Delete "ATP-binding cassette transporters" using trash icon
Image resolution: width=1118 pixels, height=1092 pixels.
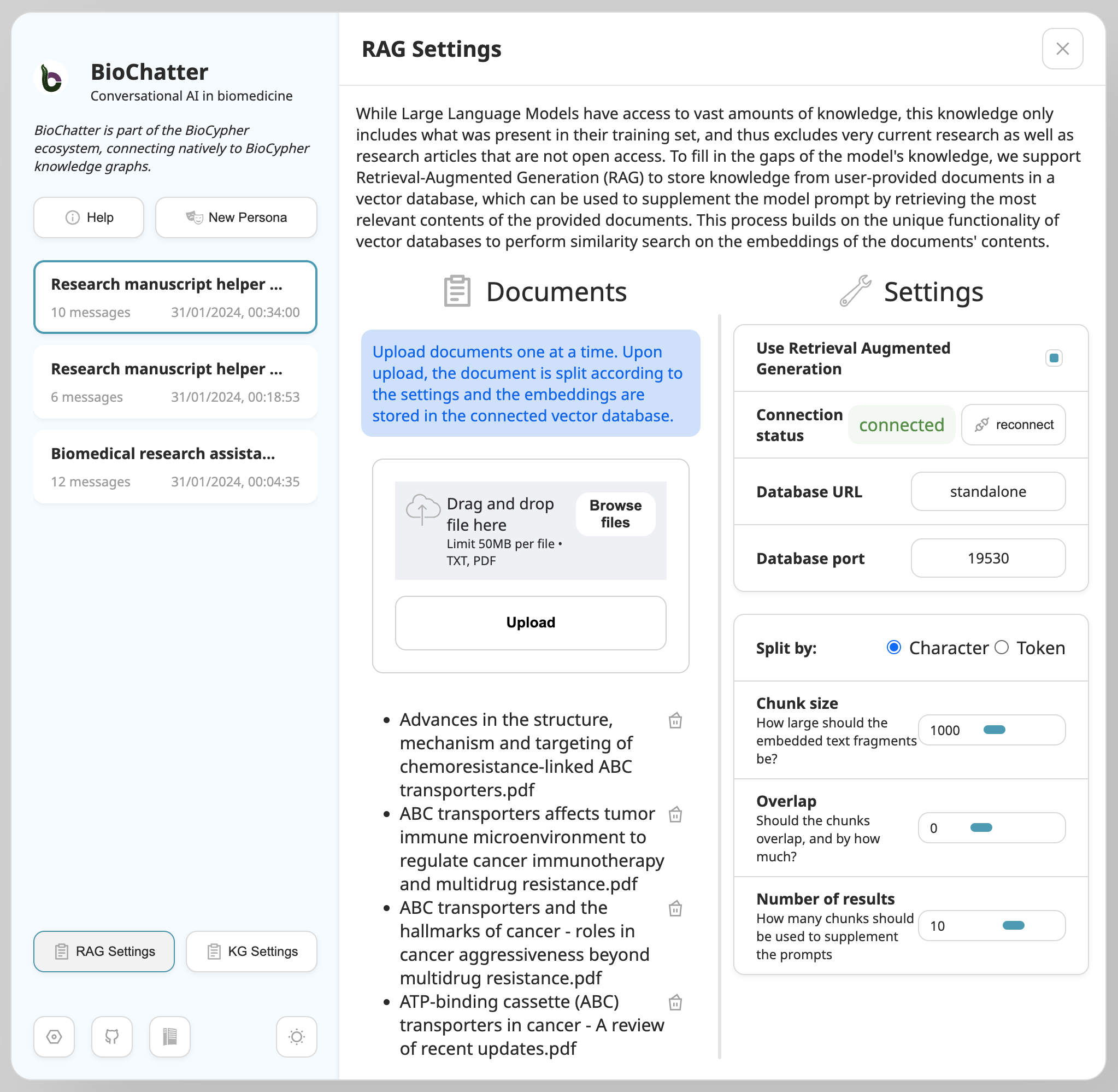coord(675,1002)
